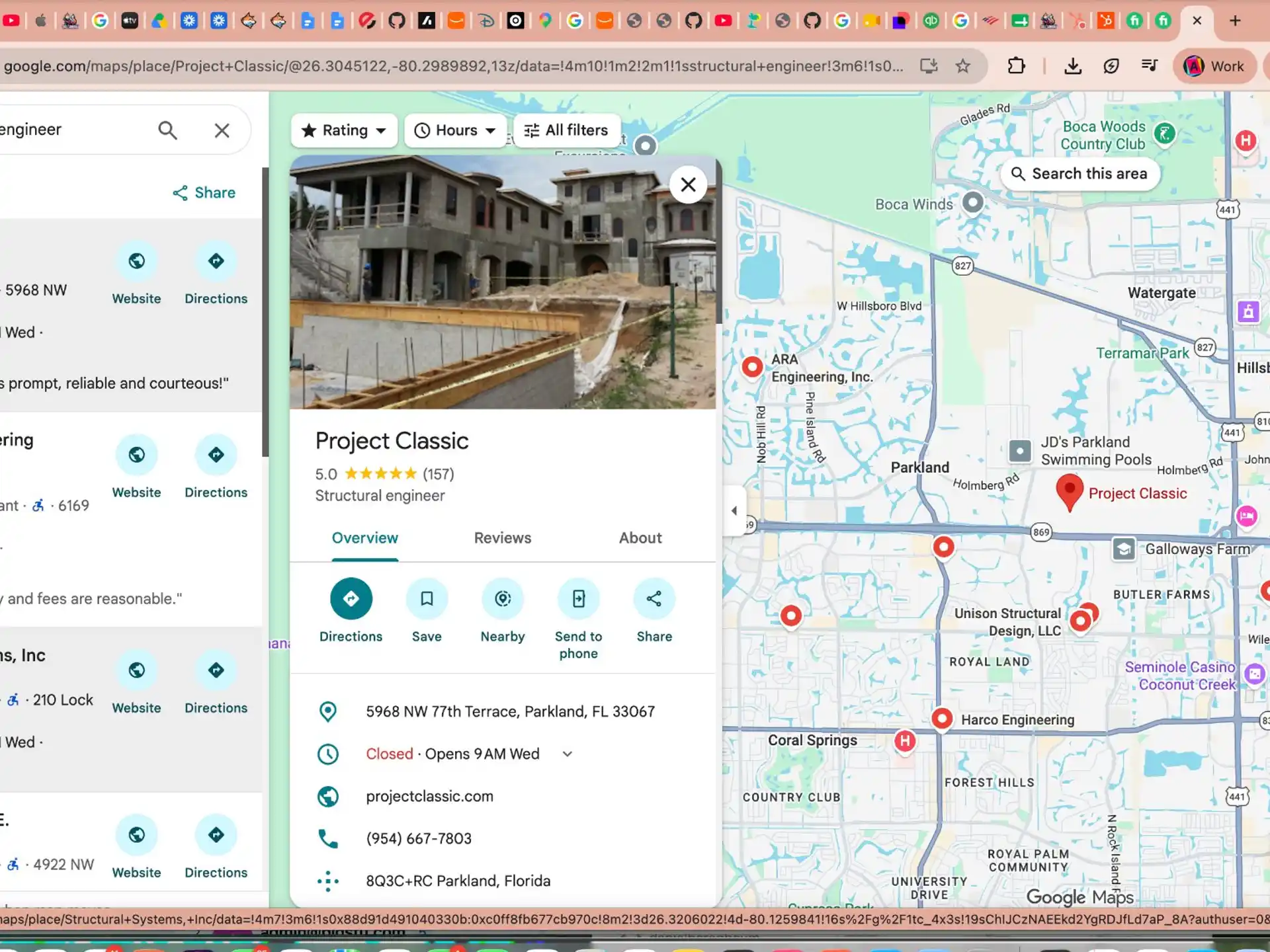Close the Project Classic place card

coord(688,184)
